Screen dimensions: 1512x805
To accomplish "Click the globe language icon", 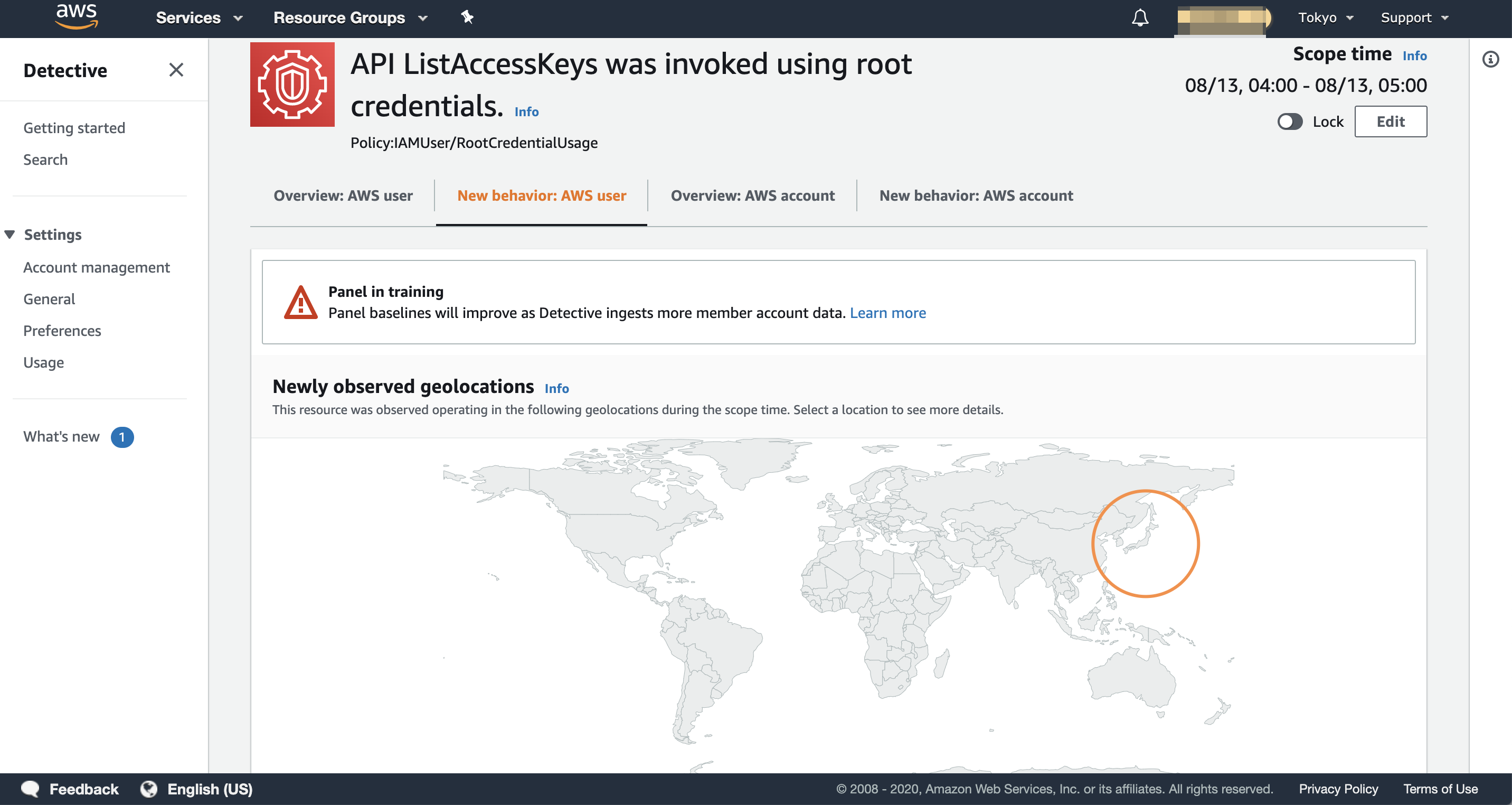I will coord(148,789).
